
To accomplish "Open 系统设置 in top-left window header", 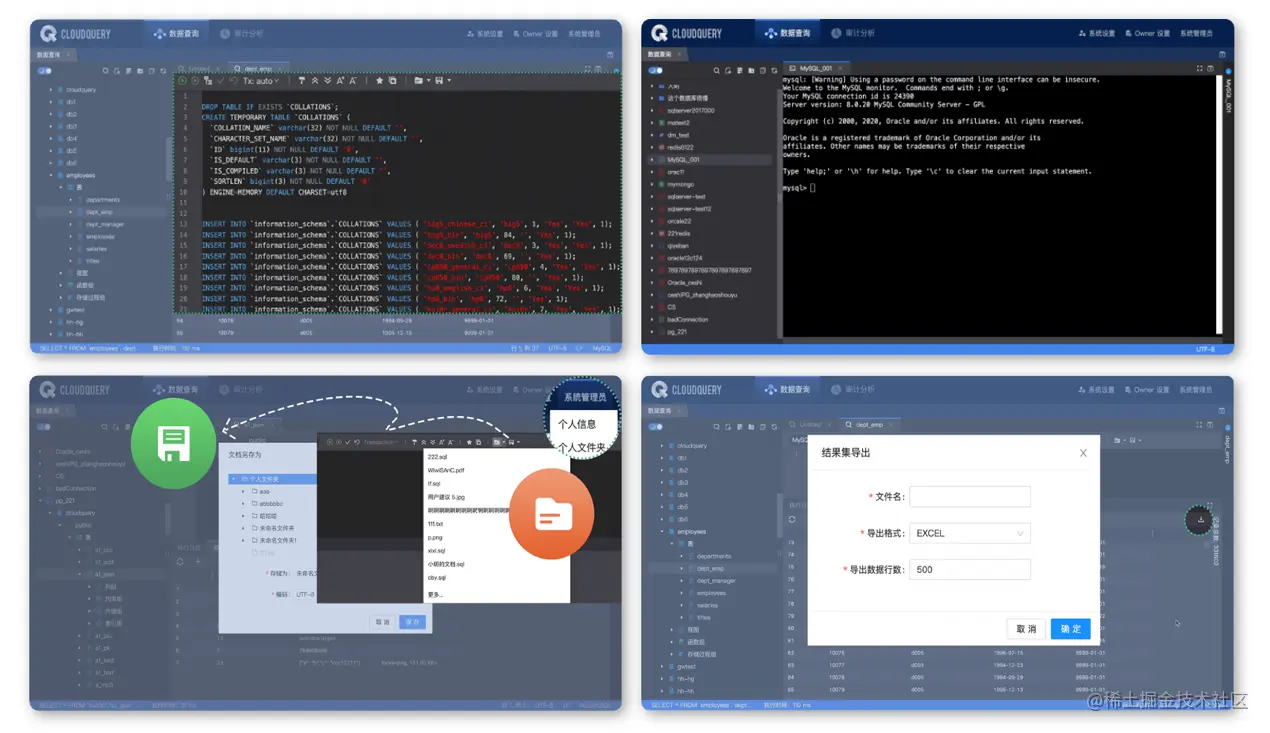I will pyautogui.click(x=485, y=34).
